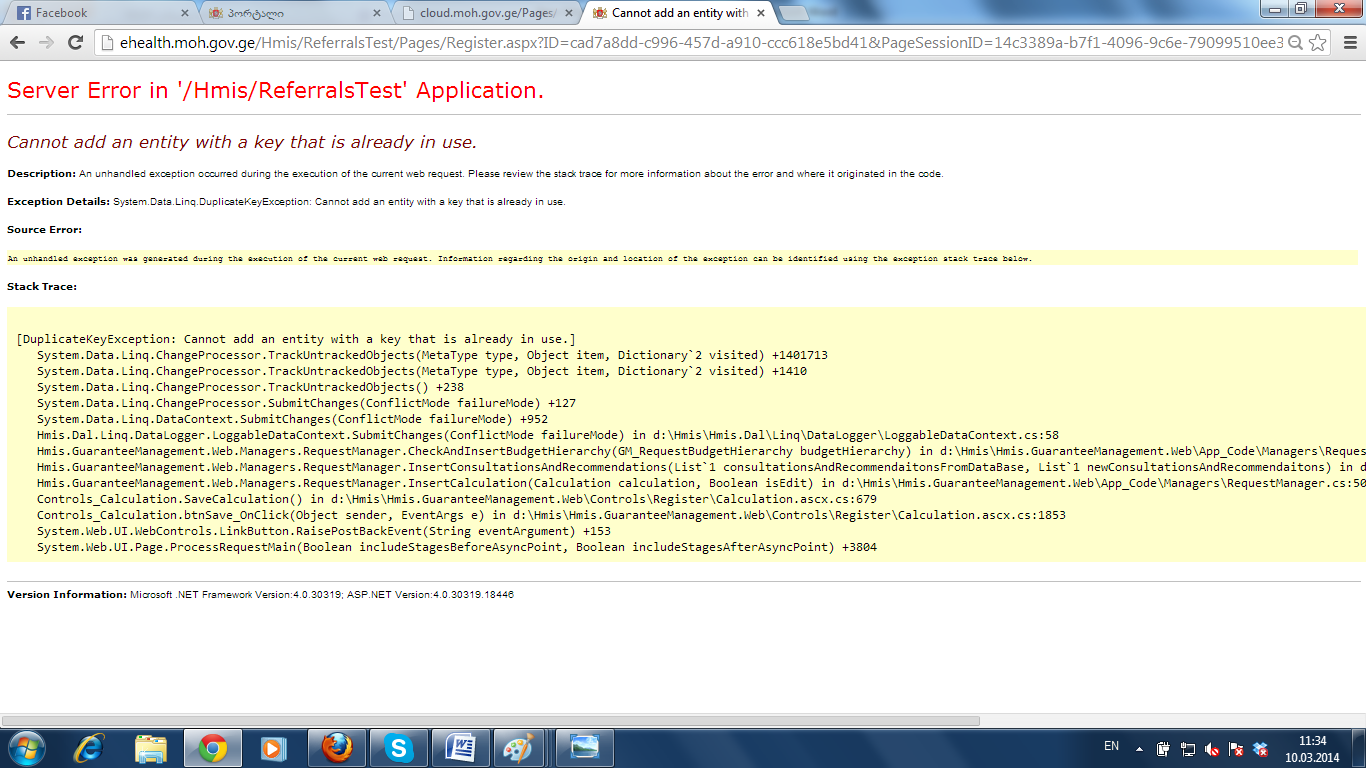1366x768 pixels.
Task: Open Microsoft Word from the taskbar
Action: (x=461, y=748)
